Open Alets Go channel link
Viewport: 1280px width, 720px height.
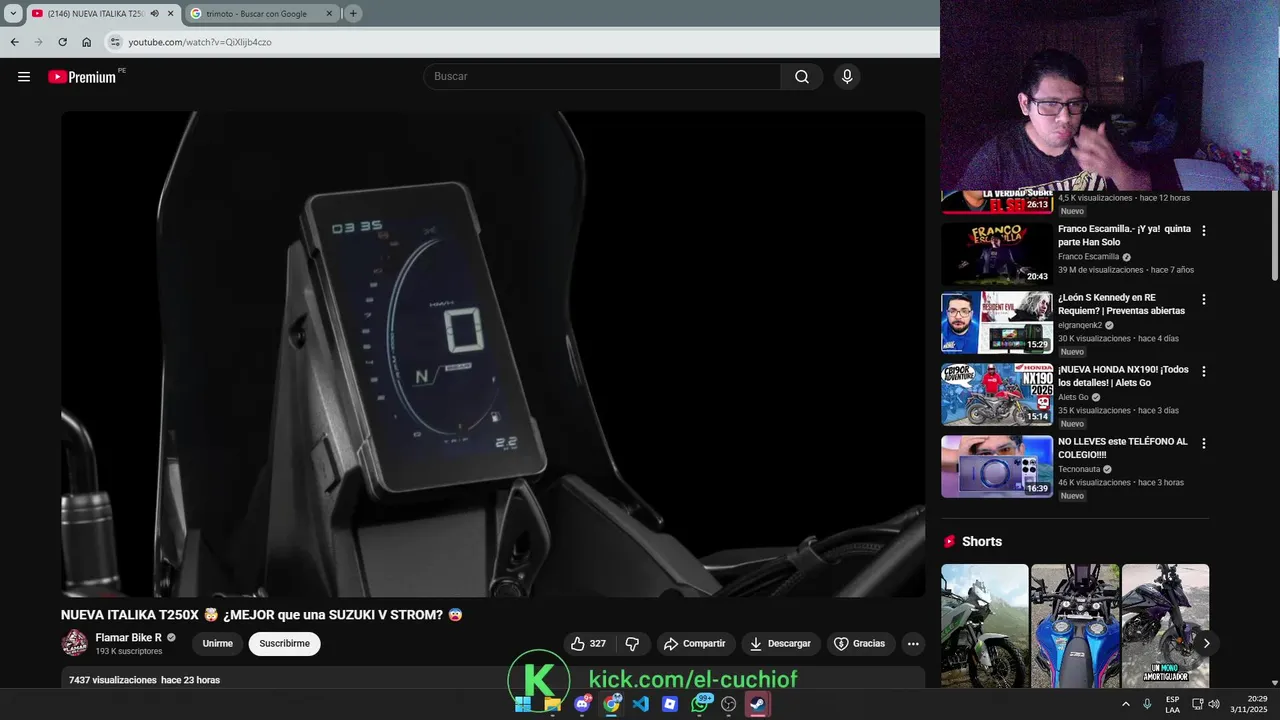click(x=1073, y=397)
